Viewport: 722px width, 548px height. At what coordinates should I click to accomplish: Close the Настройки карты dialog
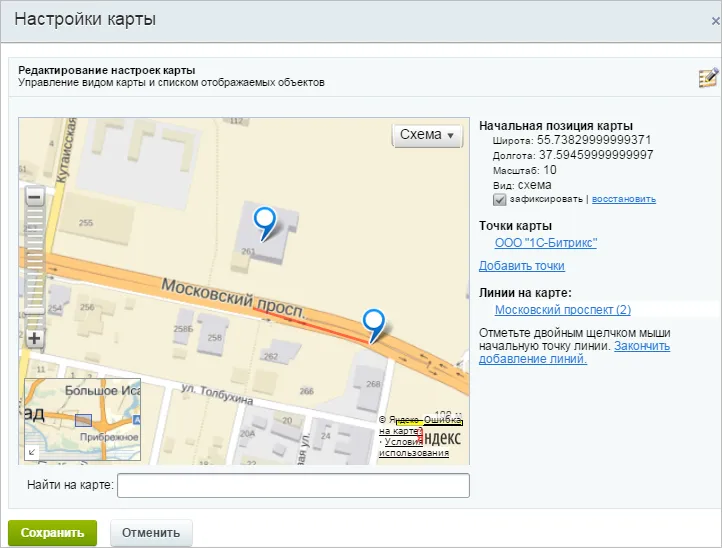click(x=716, y=21)
